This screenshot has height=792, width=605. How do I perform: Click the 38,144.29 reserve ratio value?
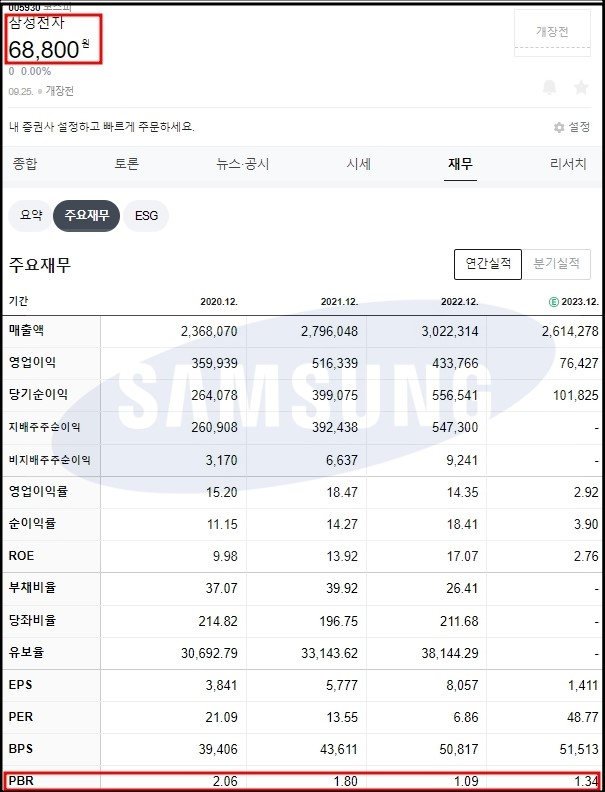pos(450,653)
